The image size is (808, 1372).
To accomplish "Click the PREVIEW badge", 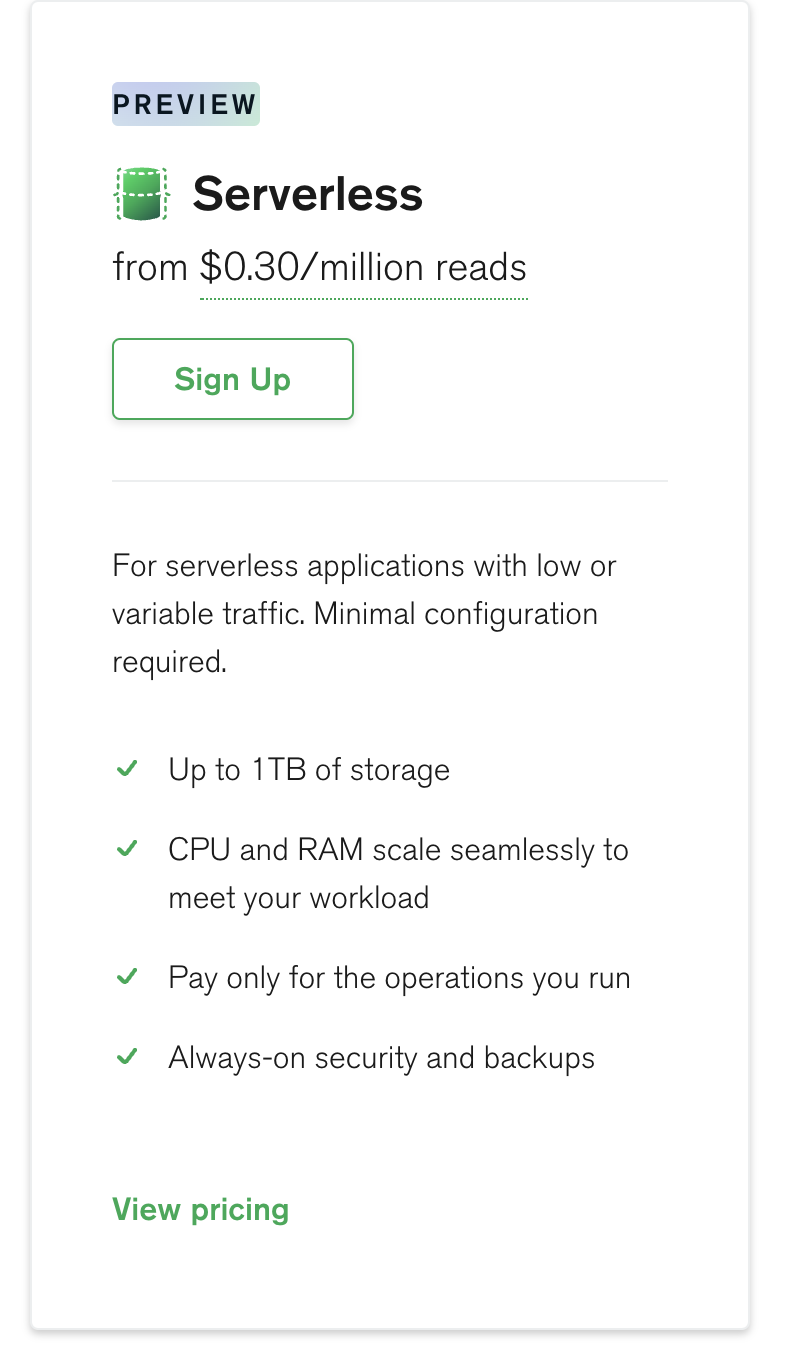I will click(x=186, y=104).
